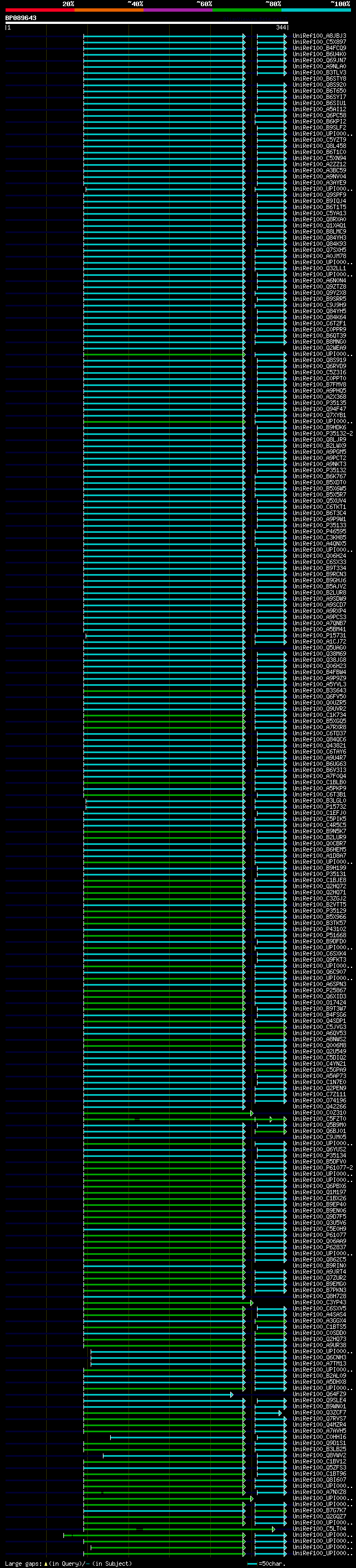Screen dimensions: 356x1568
Task: Open the UniRef100_A8JBJ3 hit label
Action: (319, 36)
